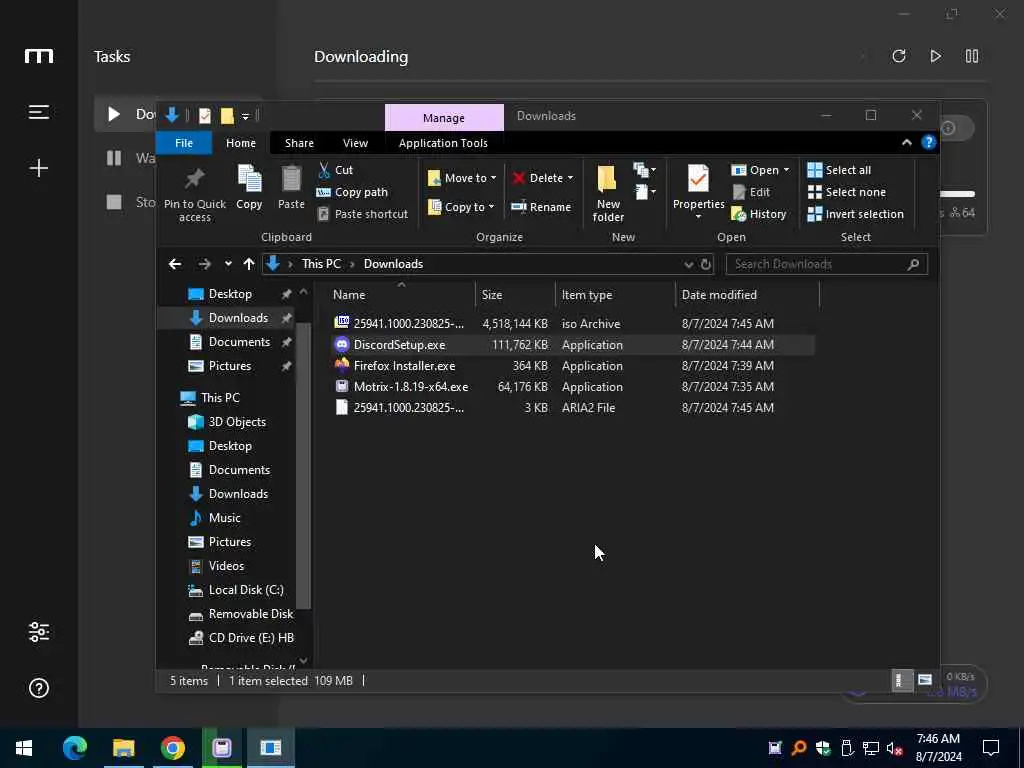This screenshot has width=1024, height=768.
Task: Select Firefox Installer.exe file
Action: pyautogui.click(x=571, y=366)
